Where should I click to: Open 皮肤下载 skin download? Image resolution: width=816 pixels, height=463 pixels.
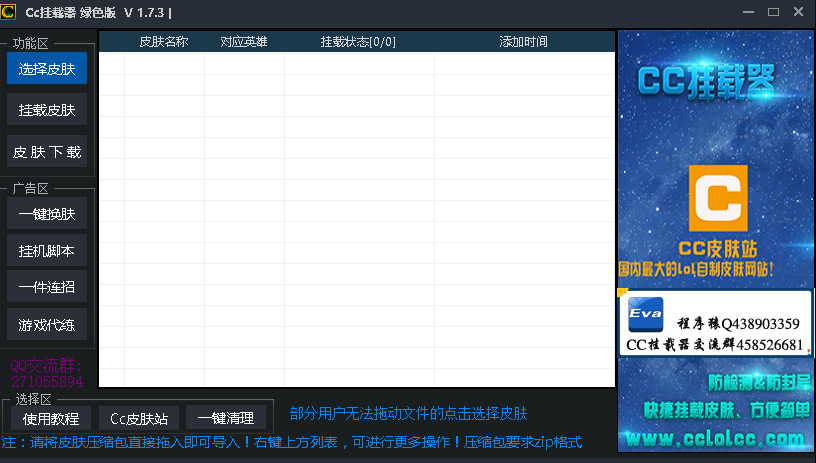click(x=47, y=152)
